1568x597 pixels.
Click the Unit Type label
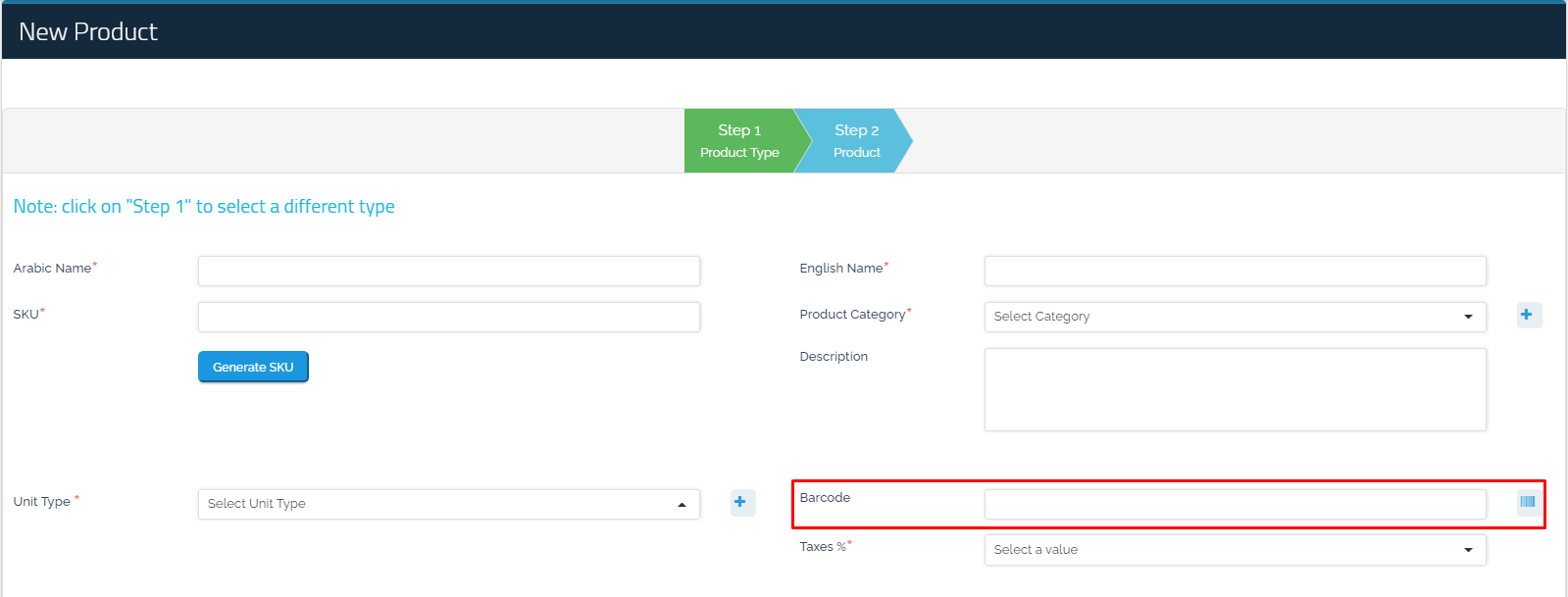coord(42,502)
